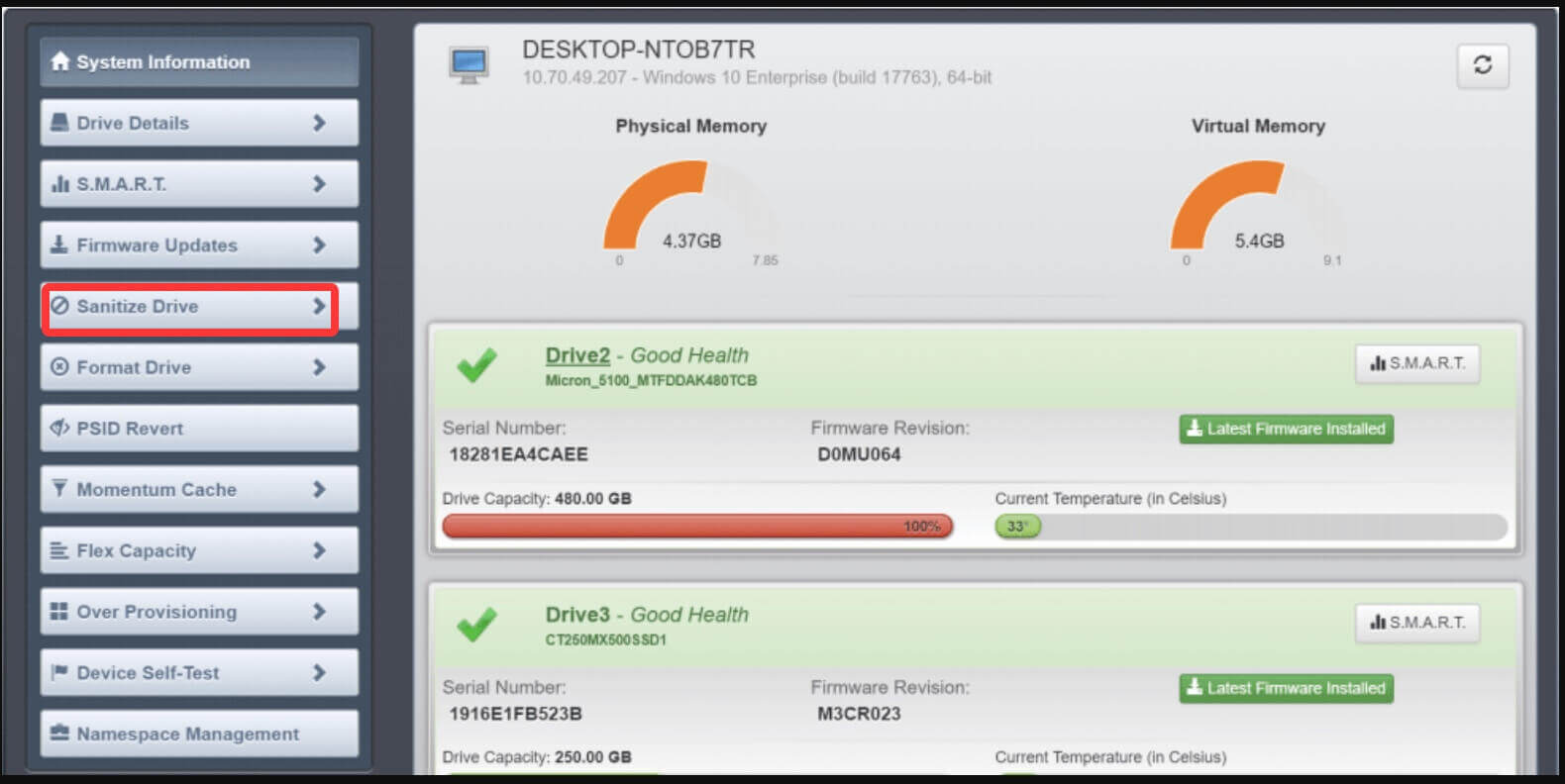Click firmware revision M3CR023
The width and height of the screenshot is (1565, 784).
tap(859, 714)
